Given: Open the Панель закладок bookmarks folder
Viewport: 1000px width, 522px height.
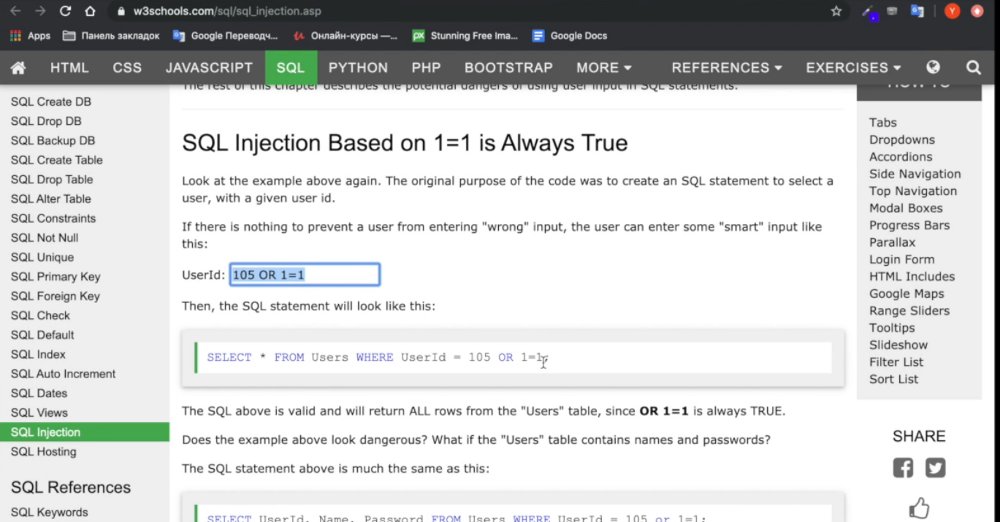Looking at the screenshot, I should (x=111, y=36).
